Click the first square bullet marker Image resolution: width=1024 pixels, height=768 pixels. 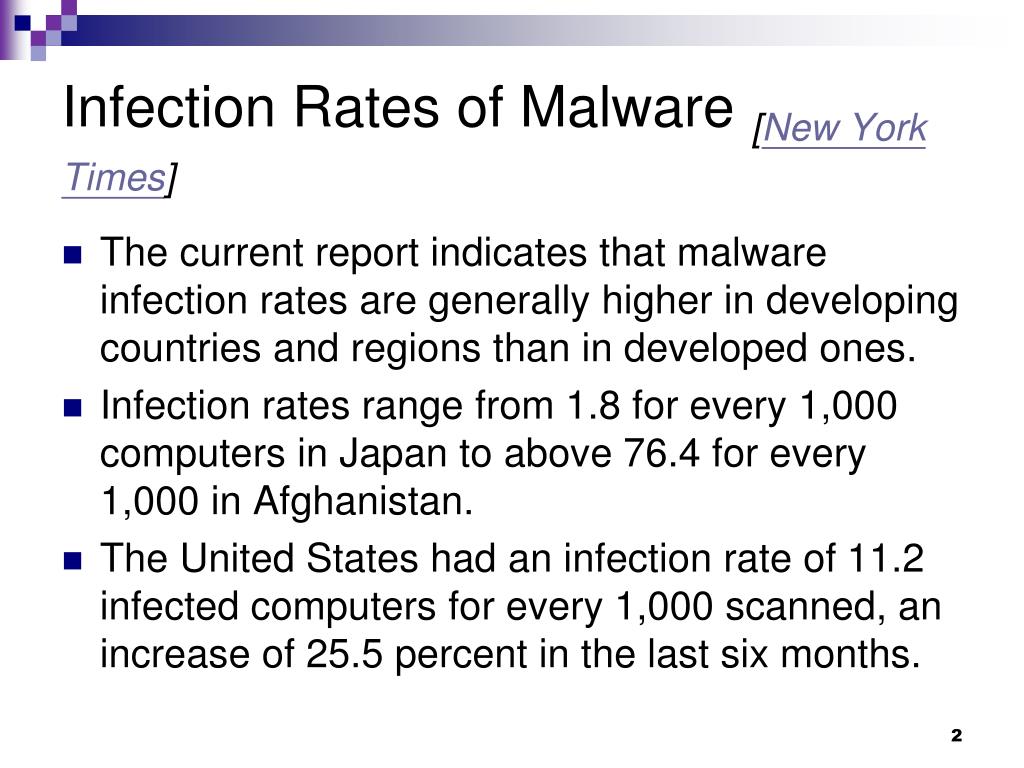(x=72, y=254)
